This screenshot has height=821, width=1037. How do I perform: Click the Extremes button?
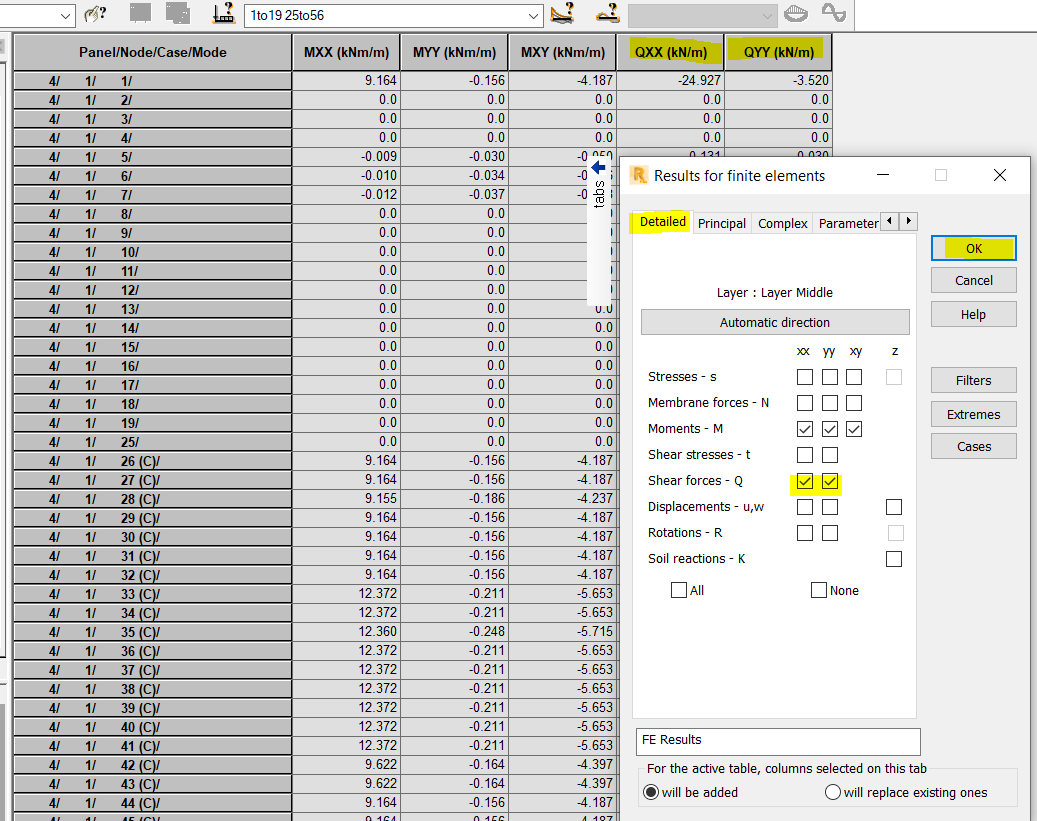coord(973,414)
